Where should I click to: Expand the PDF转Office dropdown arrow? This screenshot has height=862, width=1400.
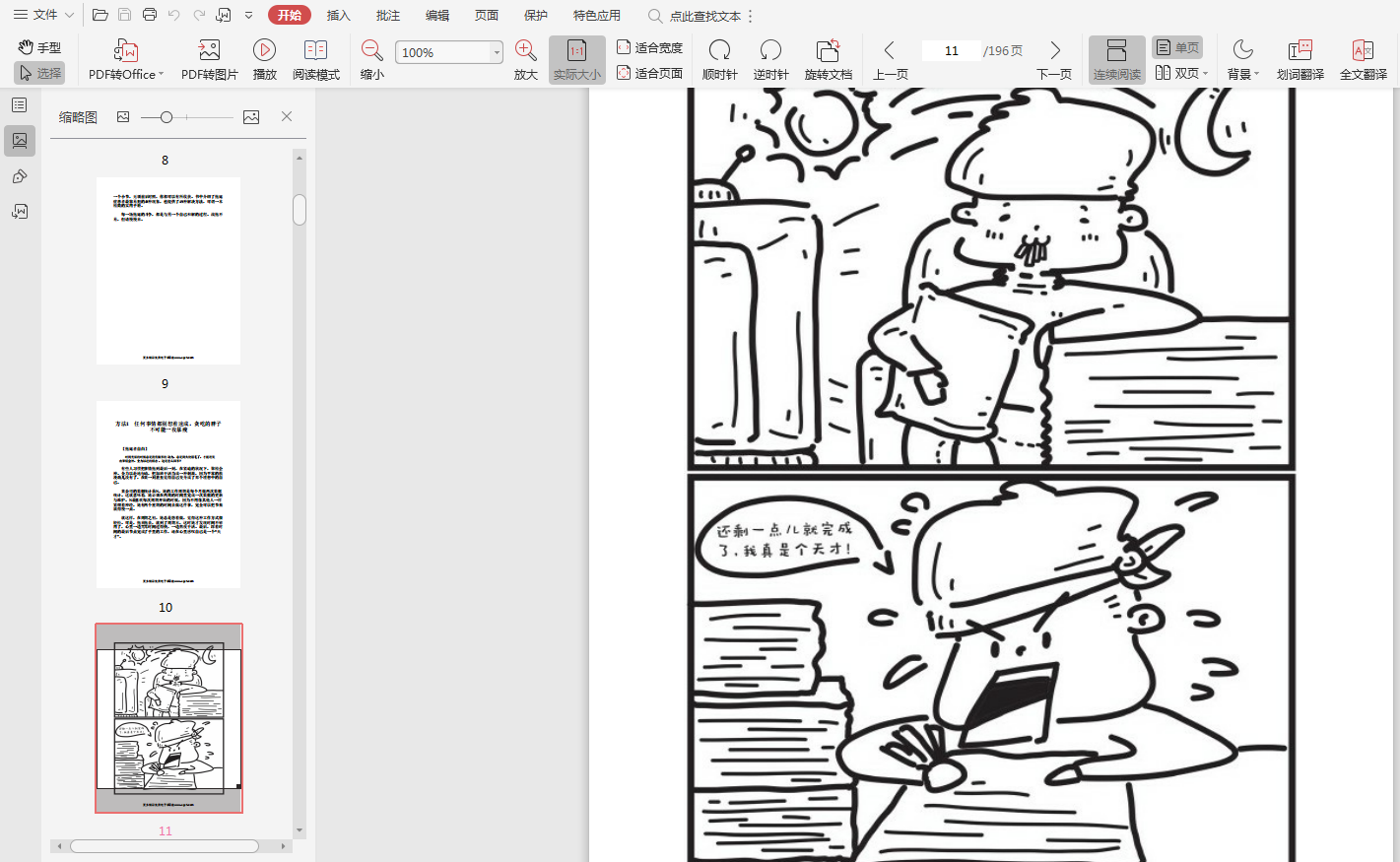click(161, 75)
